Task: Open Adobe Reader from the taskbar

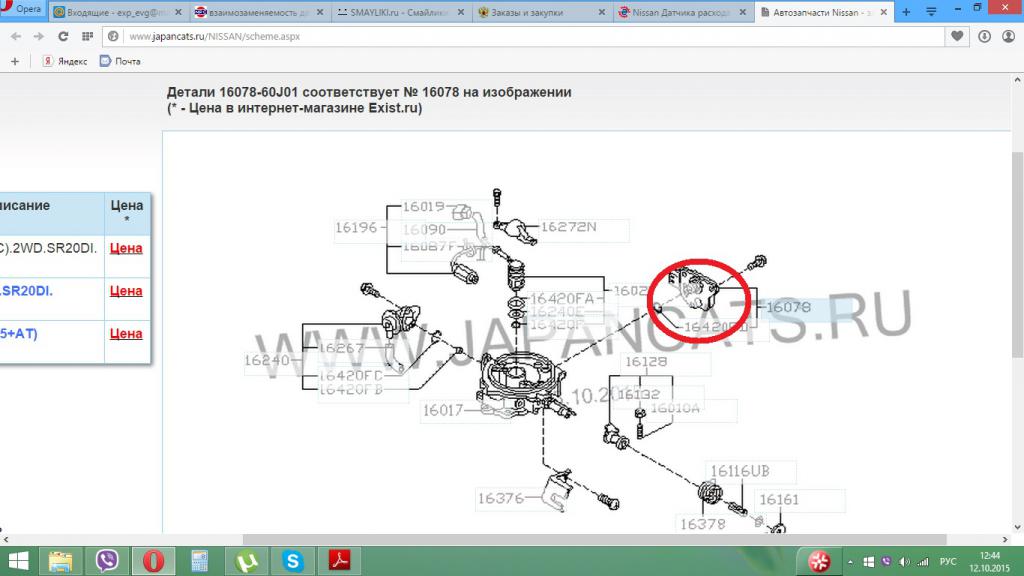Action: pos(339,561)
